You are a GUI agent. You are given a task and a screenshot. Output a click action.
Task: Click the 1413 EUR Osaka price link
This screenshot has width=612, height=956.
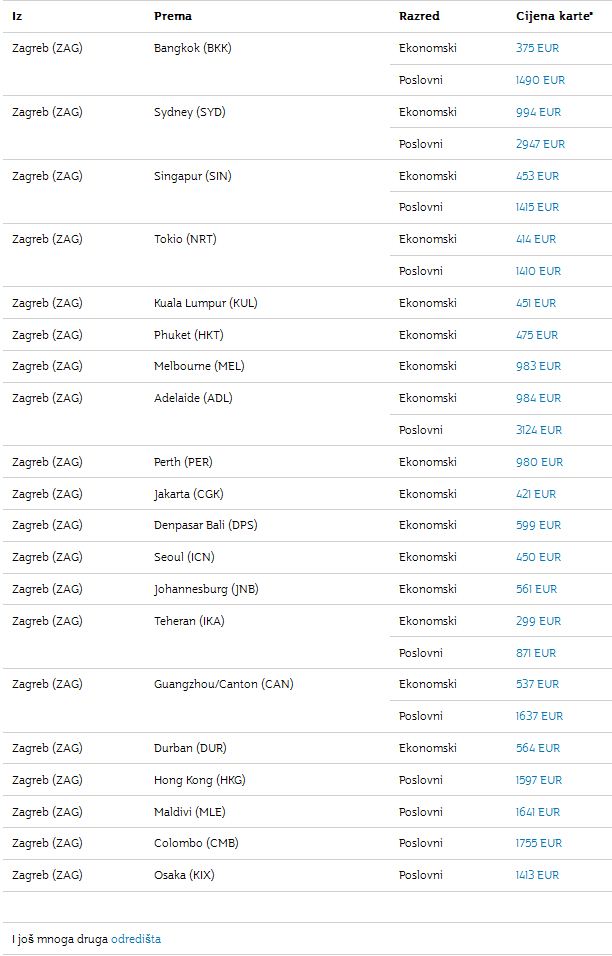(x=537, y=875)
